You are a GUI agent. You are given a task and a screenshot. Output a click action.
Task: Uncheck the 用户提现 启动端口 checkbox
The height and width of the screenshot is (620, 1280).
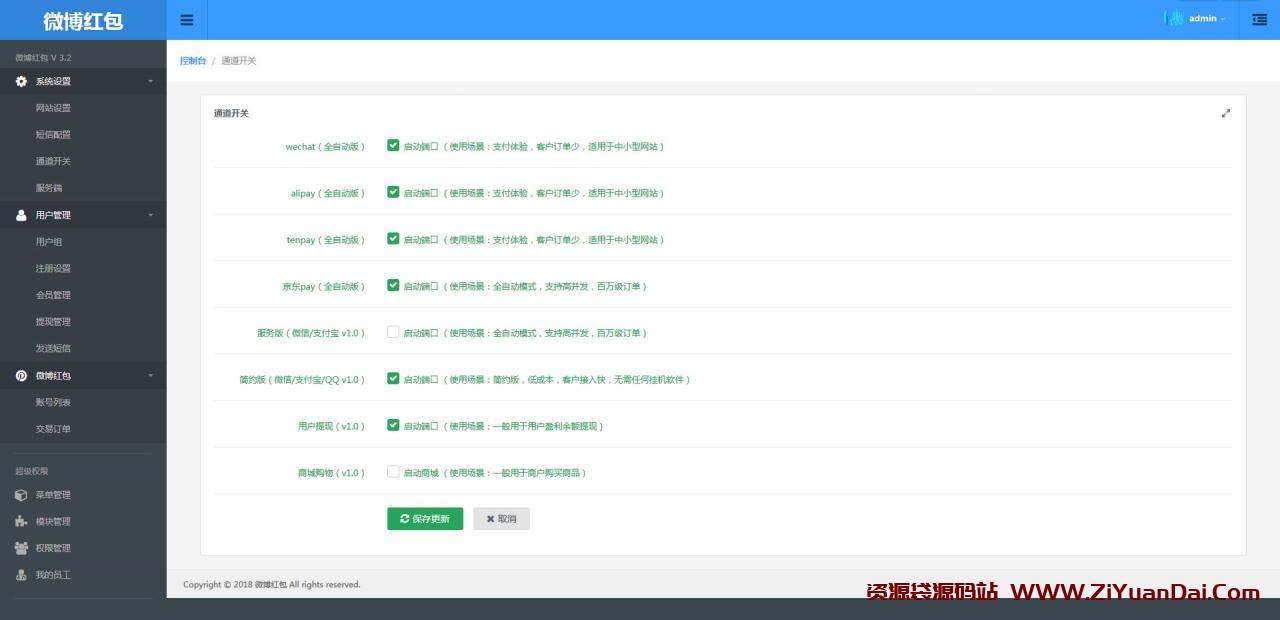(393, 425)
